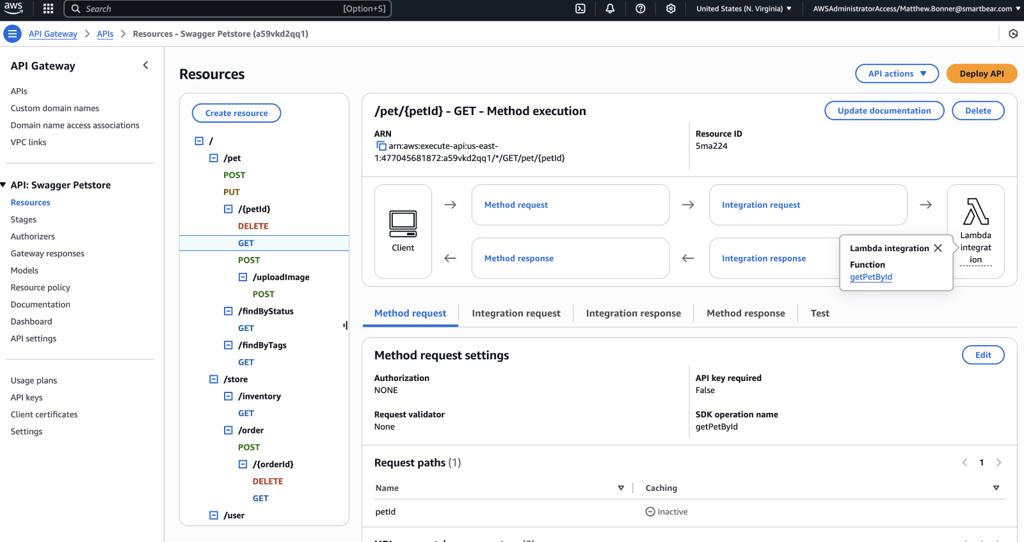Click the Lambda integration icon
Image resolution: width=1024 pixels, height=542 pixels.
[x=976, y=212]
